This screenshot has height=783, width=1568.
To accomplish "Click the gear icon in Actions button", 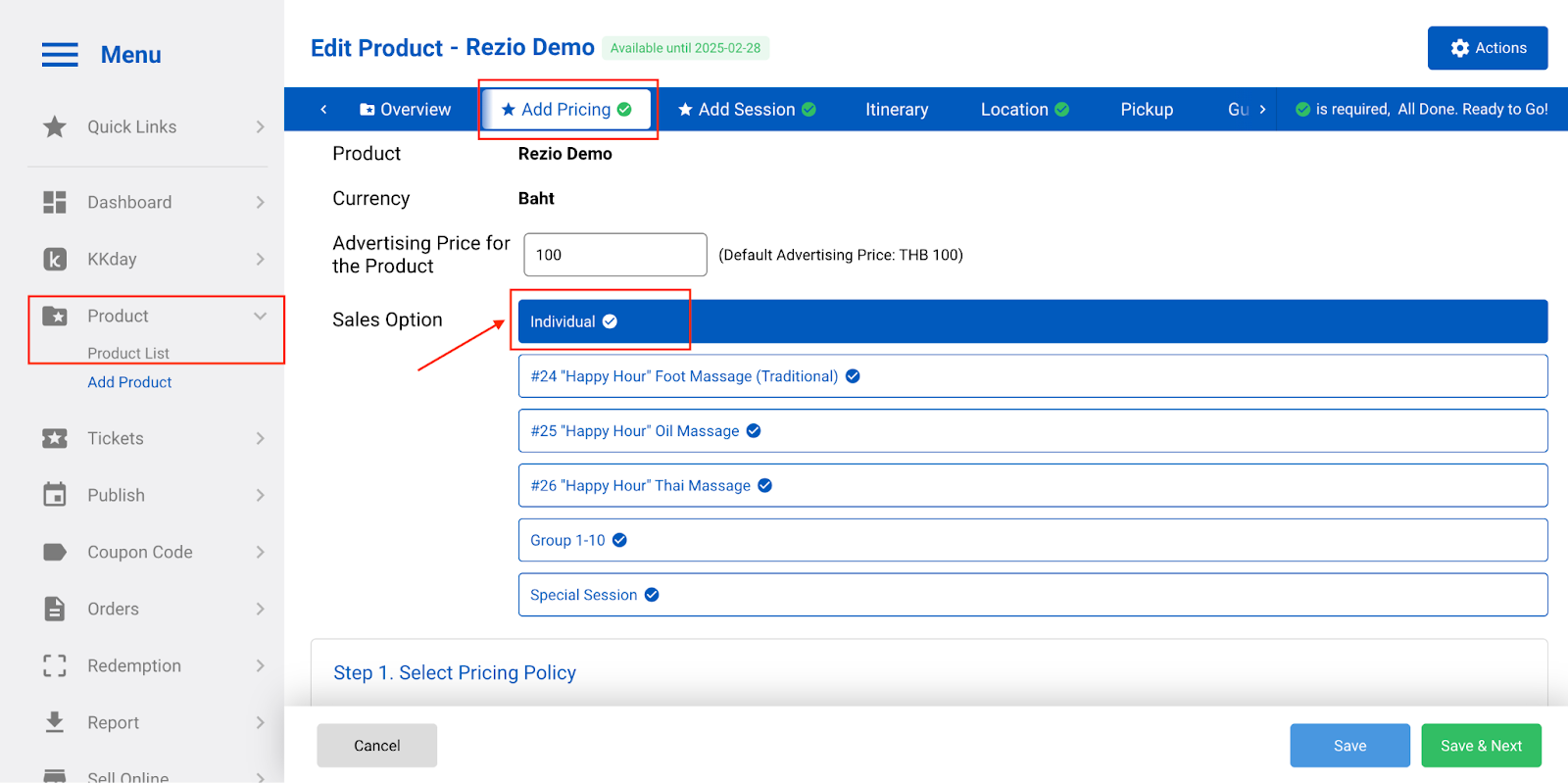I will pyautogui.click(x=1460, y=48).
